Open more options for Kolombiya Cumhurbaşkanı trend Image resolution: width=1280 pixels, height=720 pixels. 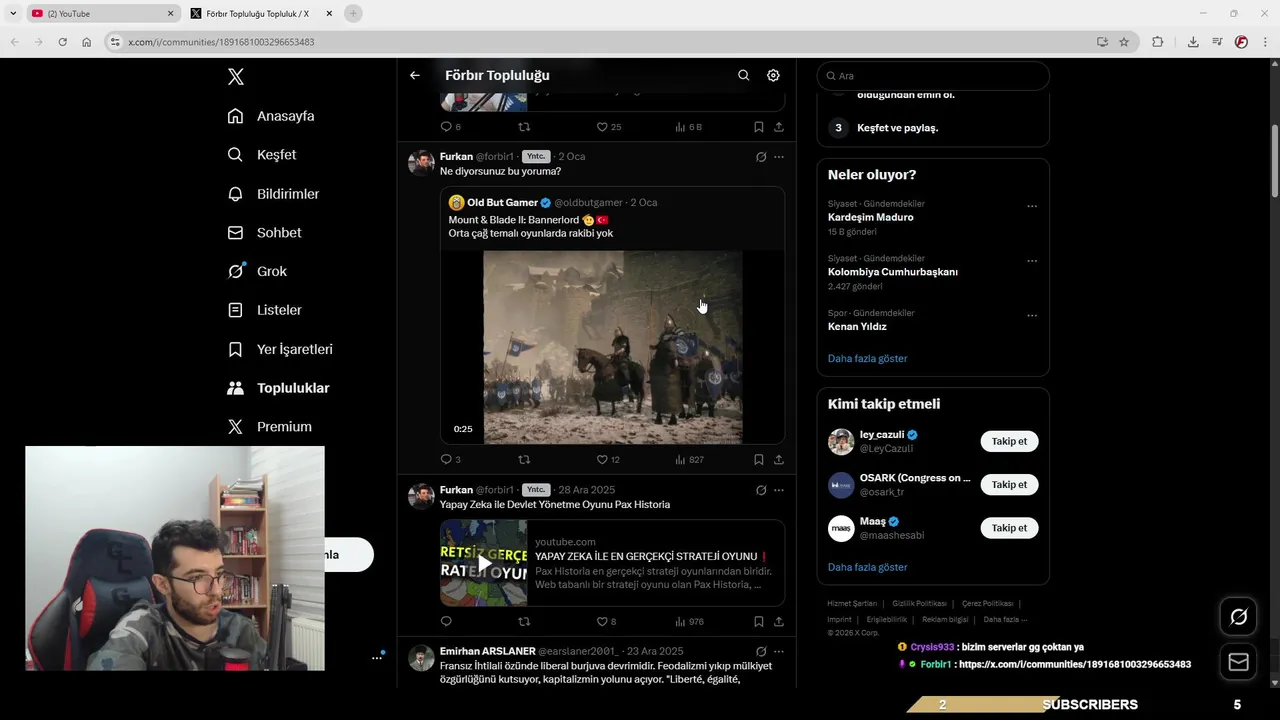(1032, 261)
